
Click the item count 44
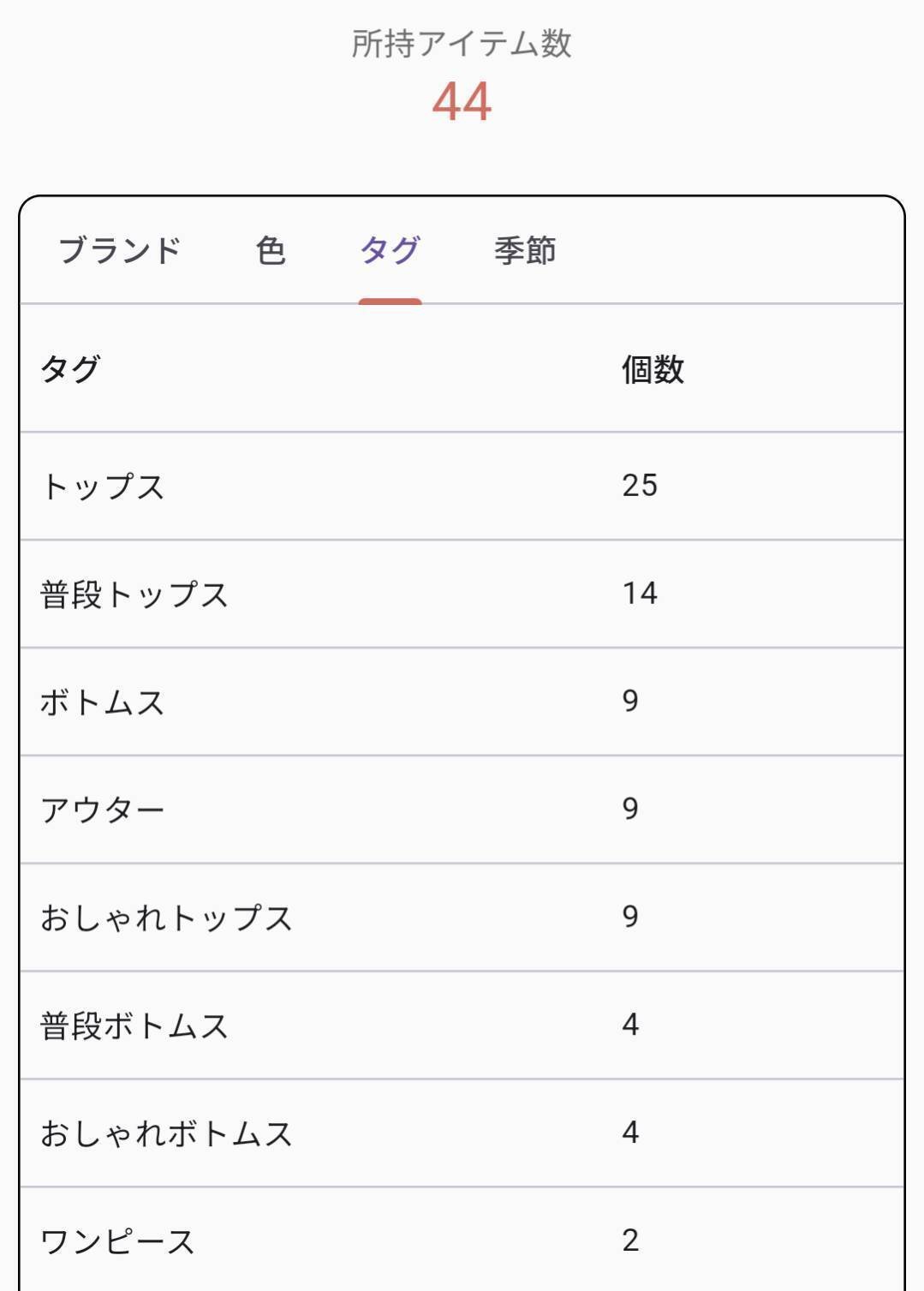(x=462, y=100)
